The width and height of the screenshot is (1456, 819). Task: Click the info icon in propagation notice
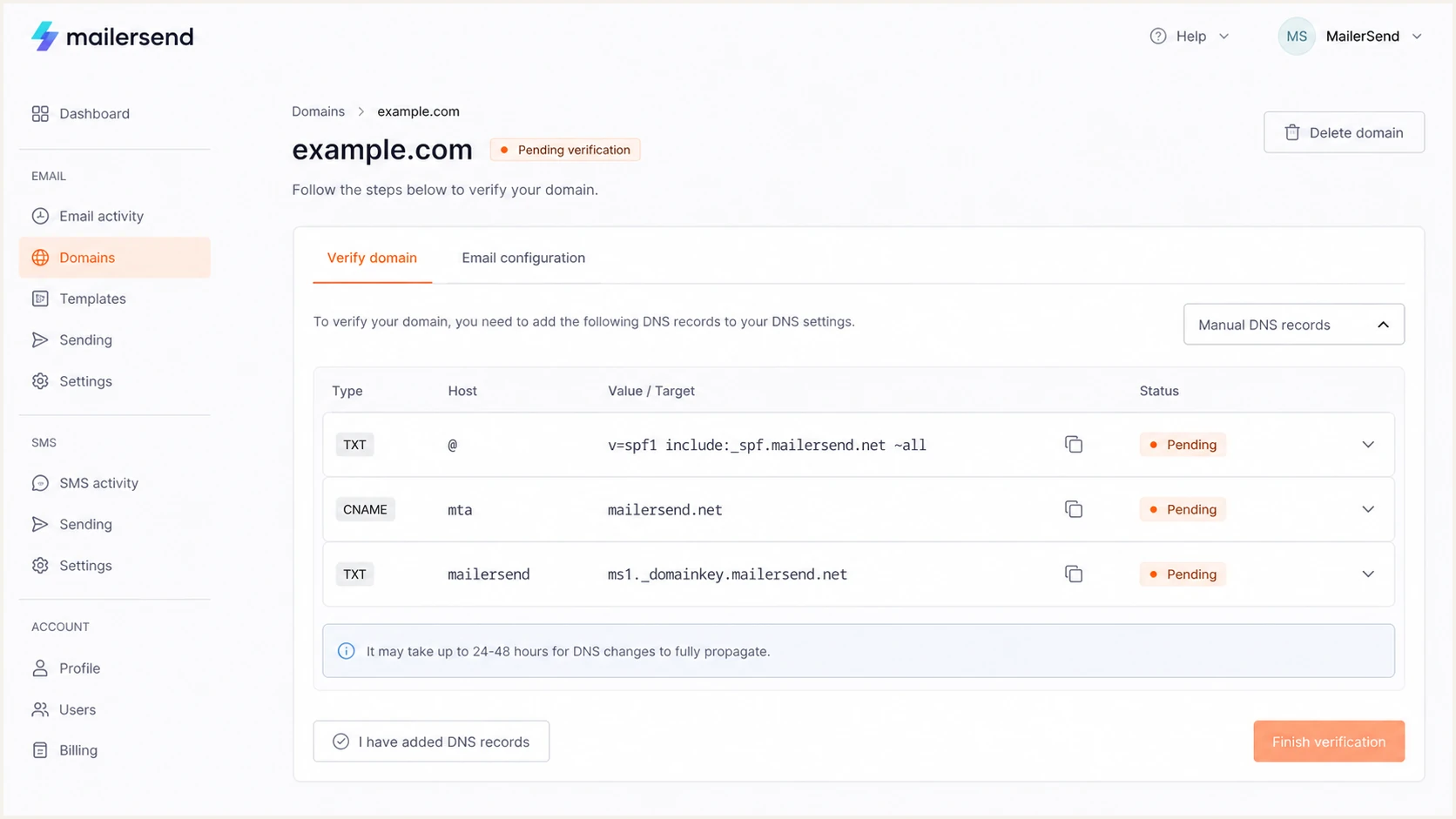point(346,651)
